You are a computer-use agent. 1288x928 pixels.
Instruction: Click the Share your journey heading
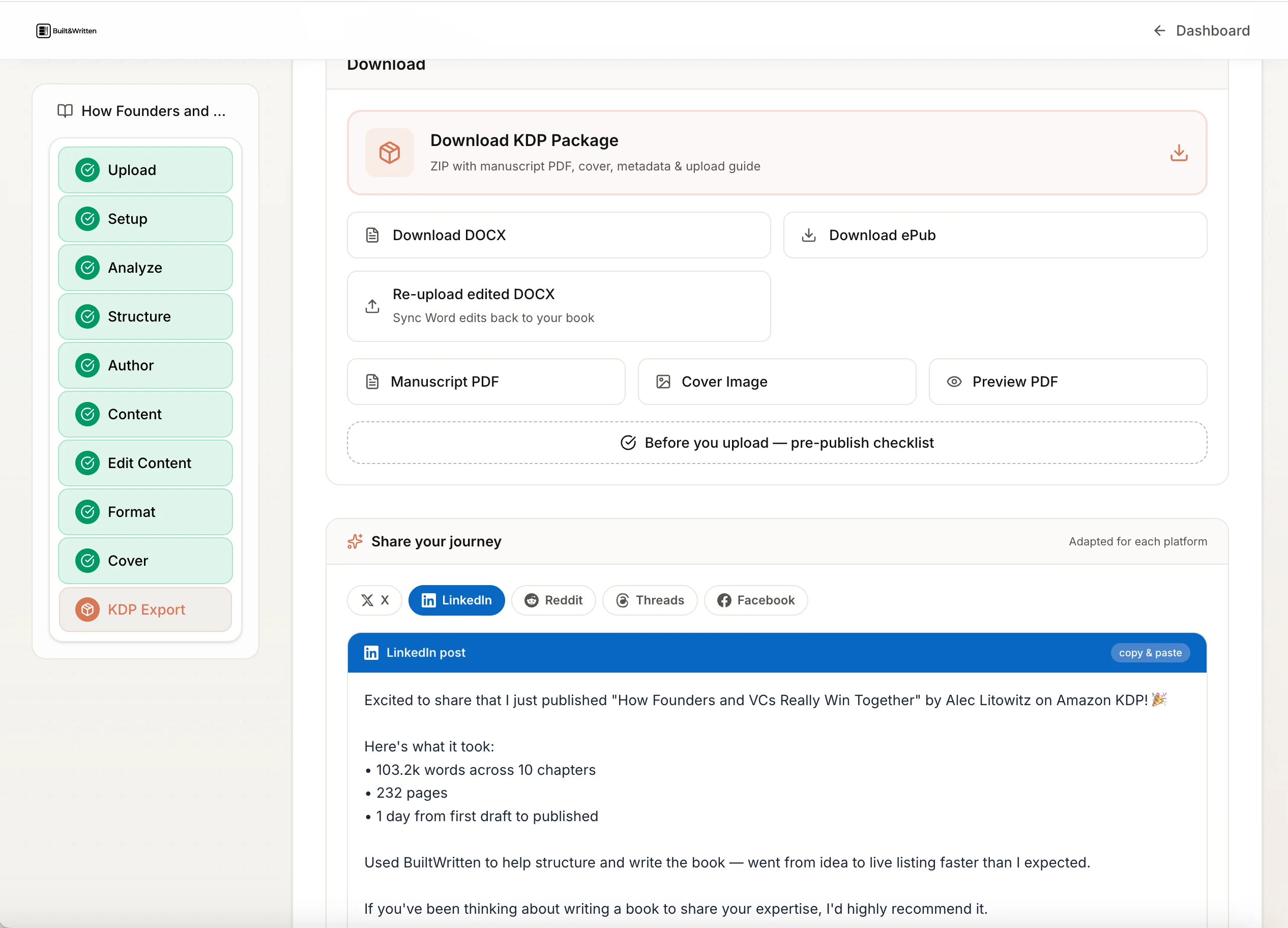[436, 541]
